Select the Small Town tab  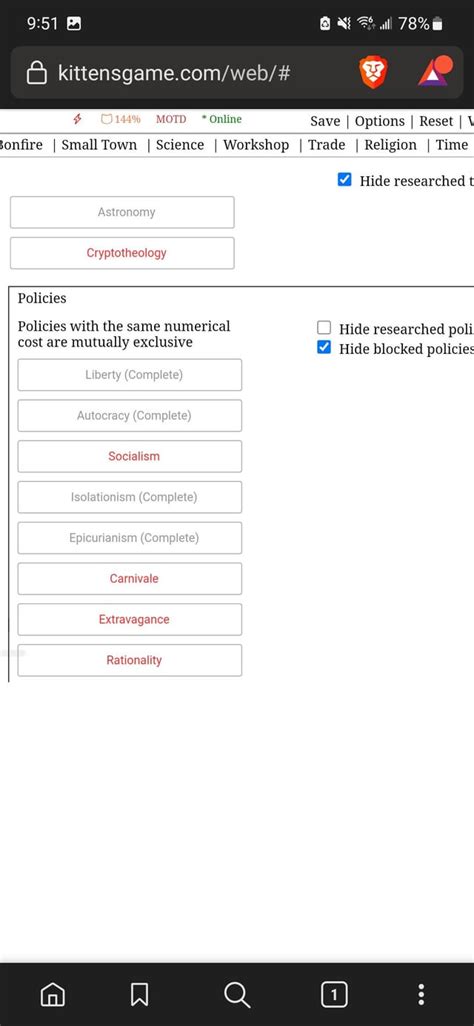[x=100, y=145]
